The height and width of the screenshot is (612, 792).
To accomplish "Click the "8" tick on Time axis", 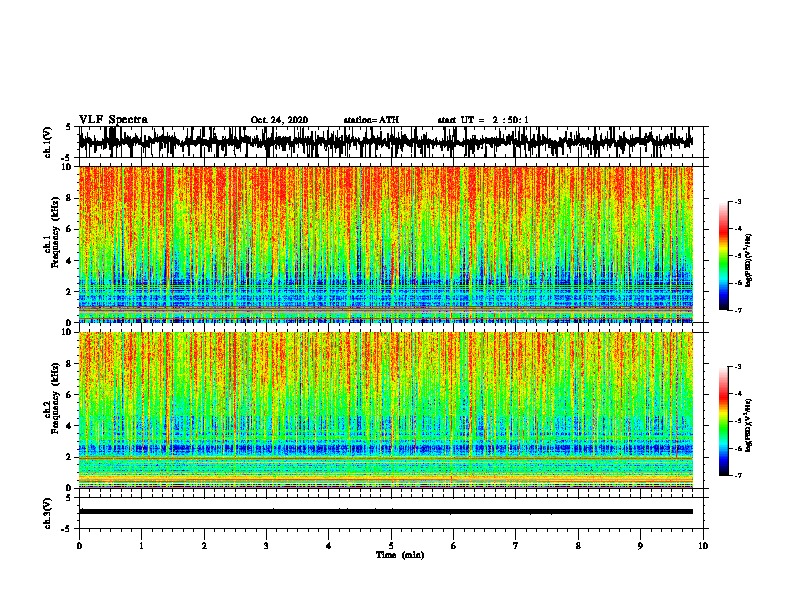I will point(578,546).
